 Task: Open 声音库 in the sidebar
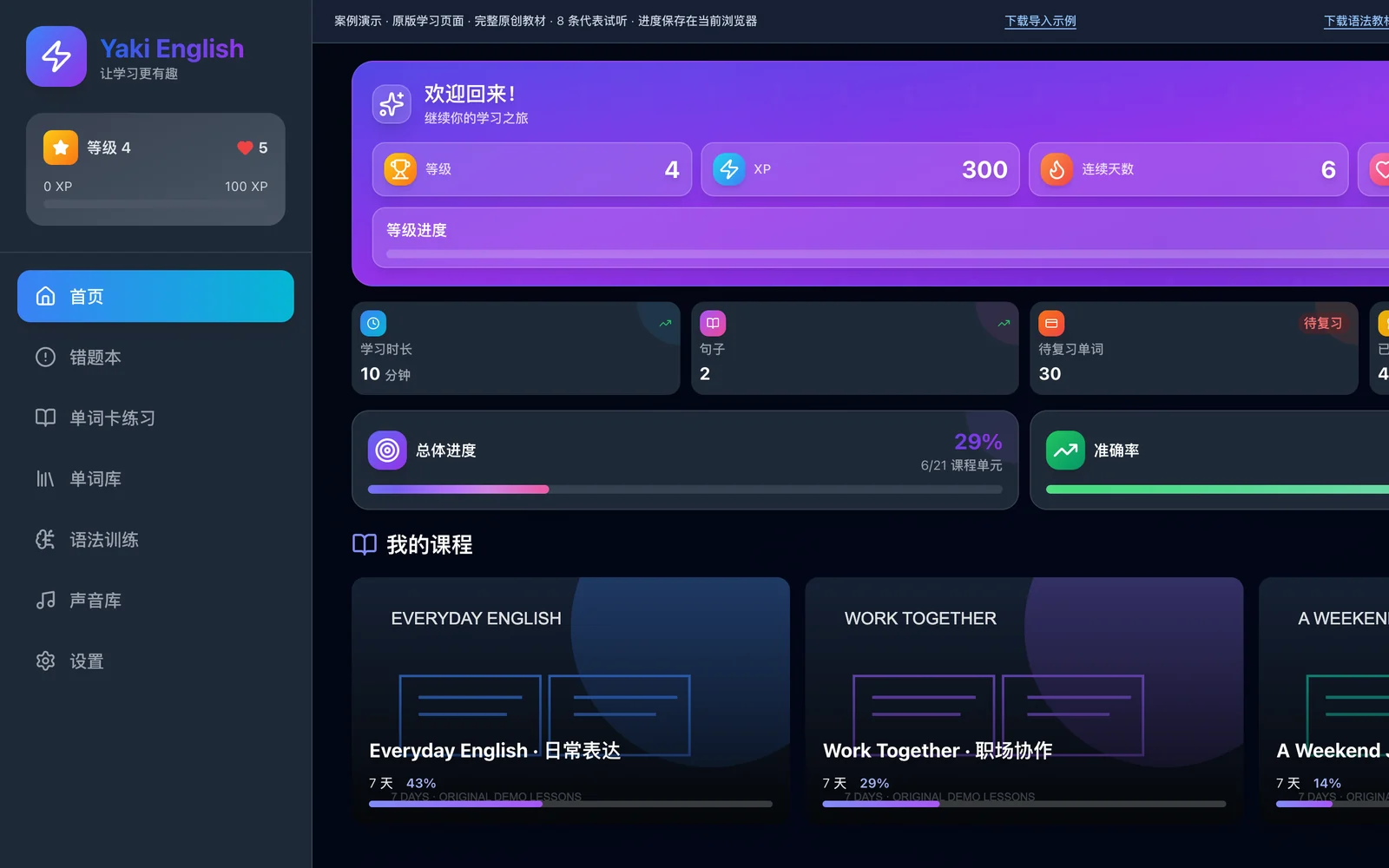pyautogui.click(x=155, y=600)
